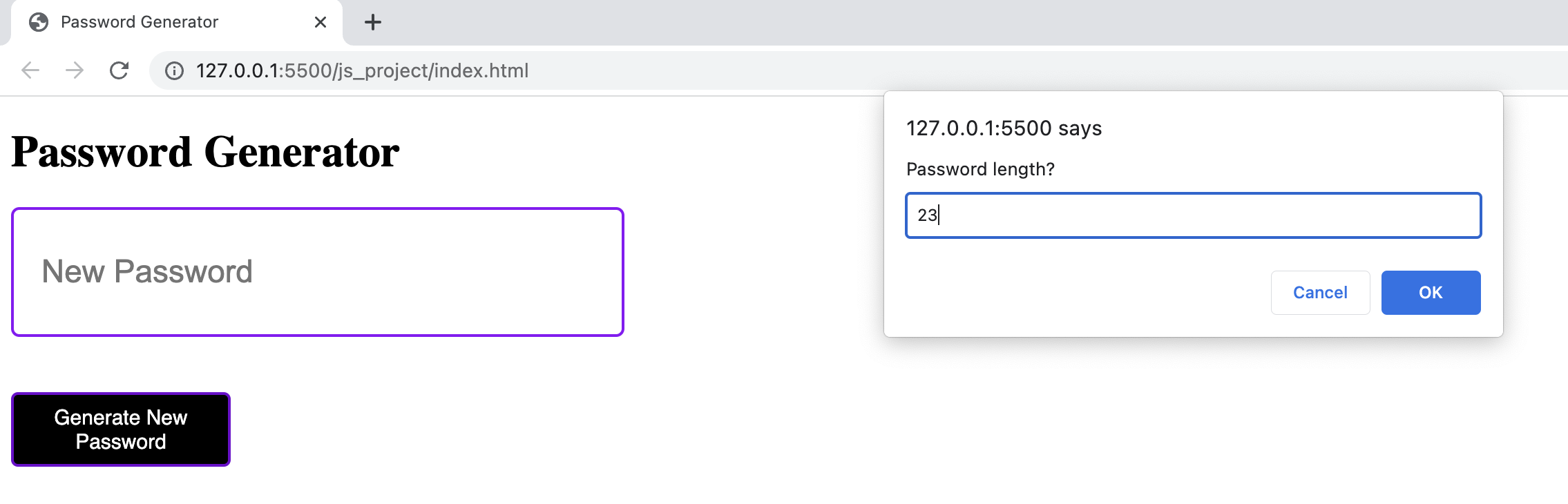Click the 127.0.0.1:5500 says dialog title

tap(1004, 128)
